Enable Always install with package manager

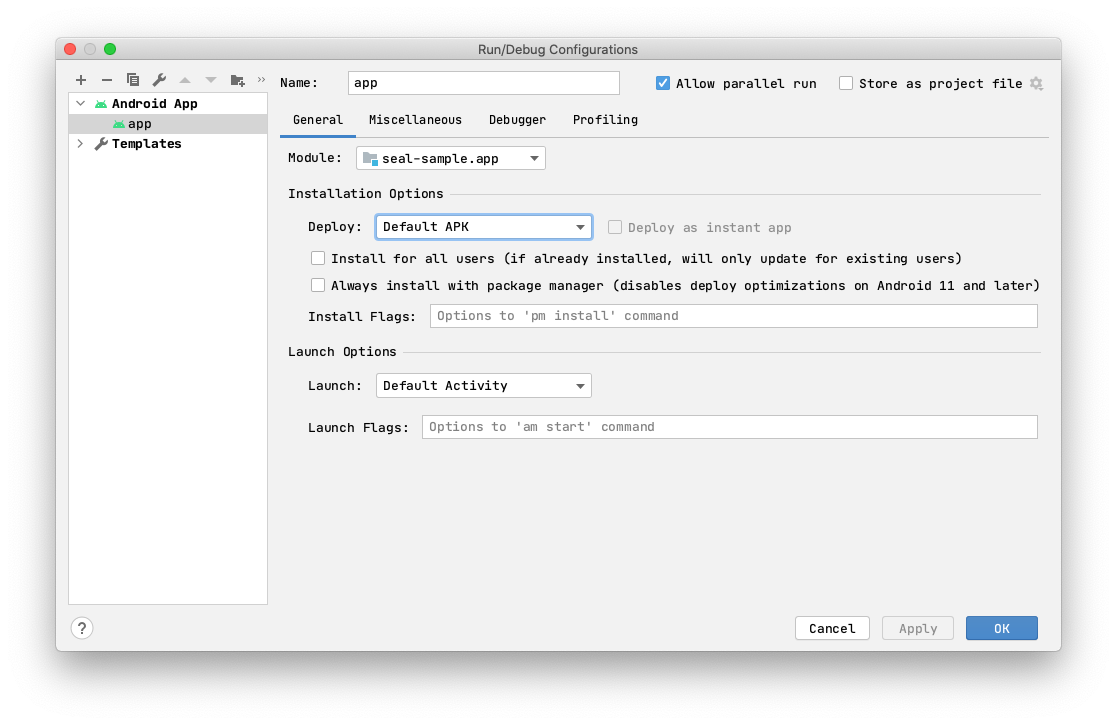(x=317, y=285)
